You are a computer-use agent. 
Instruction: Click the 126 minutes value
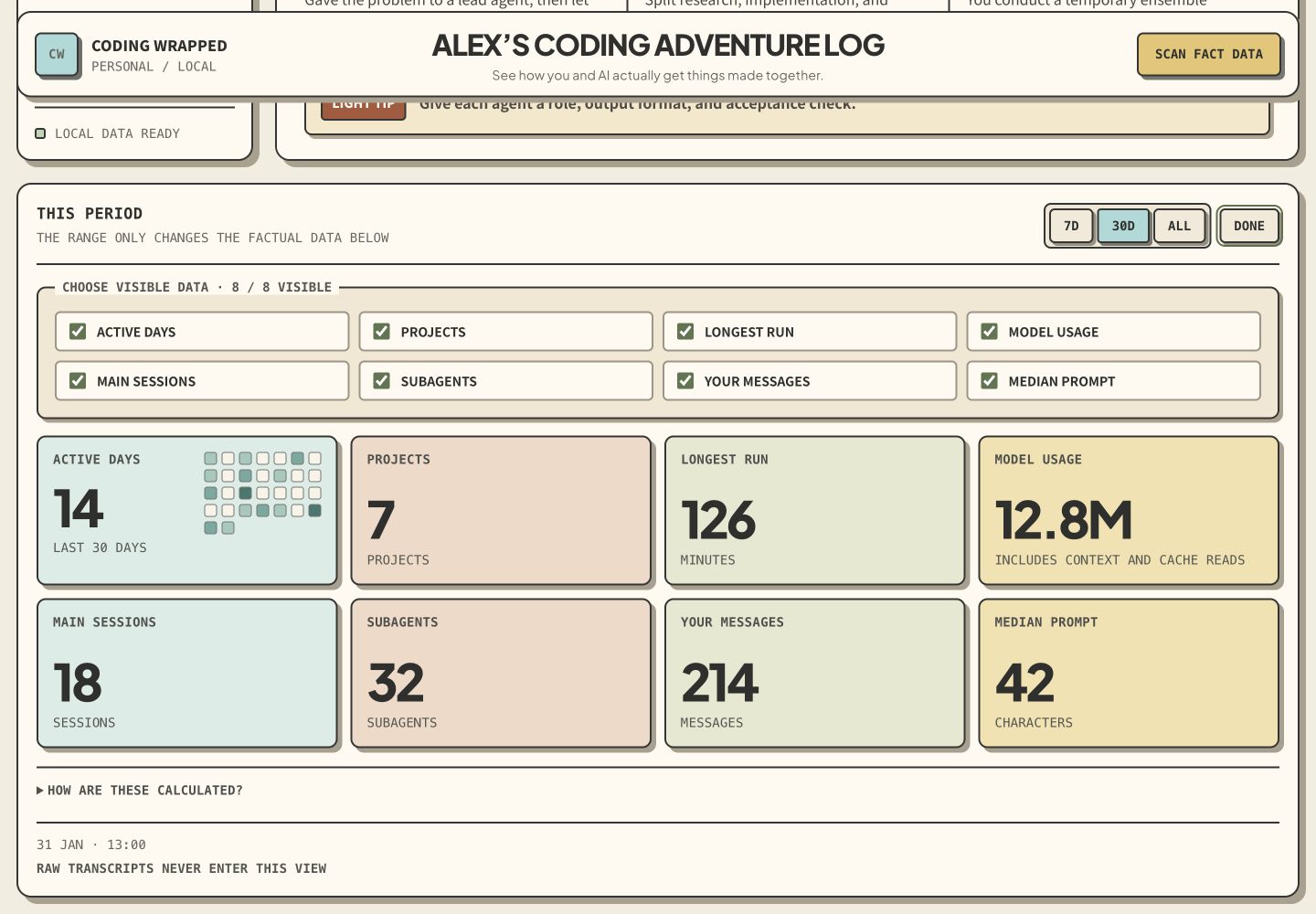click(x=718, y=520)
